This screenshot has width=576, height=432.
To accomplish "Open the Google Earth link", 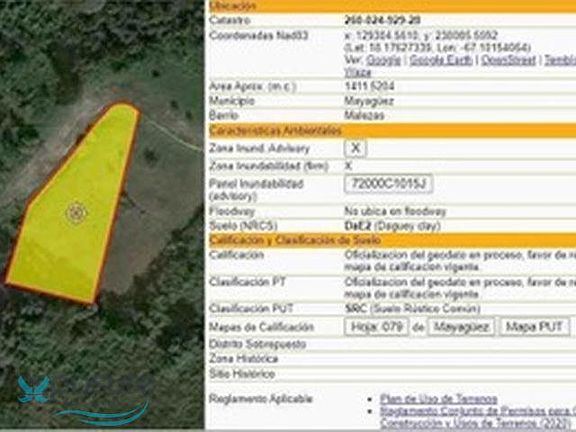I will coord(441,60).
